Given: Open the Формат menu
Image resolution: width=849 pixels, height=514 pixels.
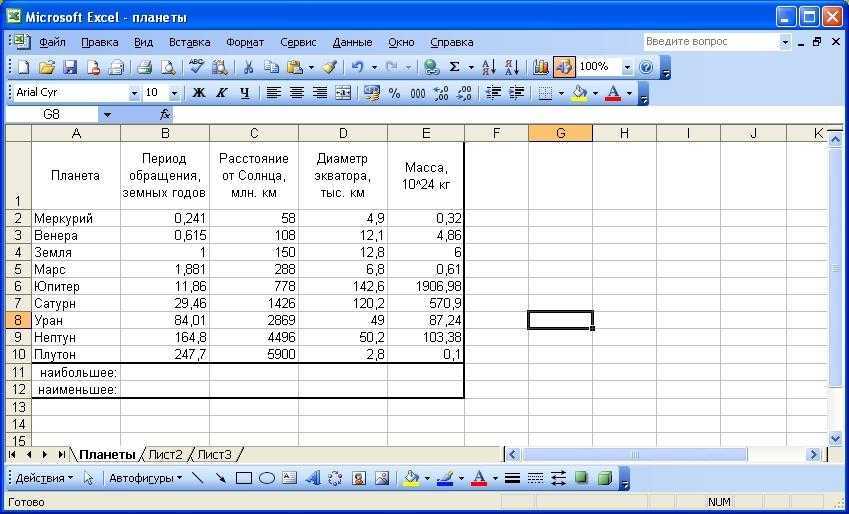Looking at the screenshot, I should coord(245,42).
